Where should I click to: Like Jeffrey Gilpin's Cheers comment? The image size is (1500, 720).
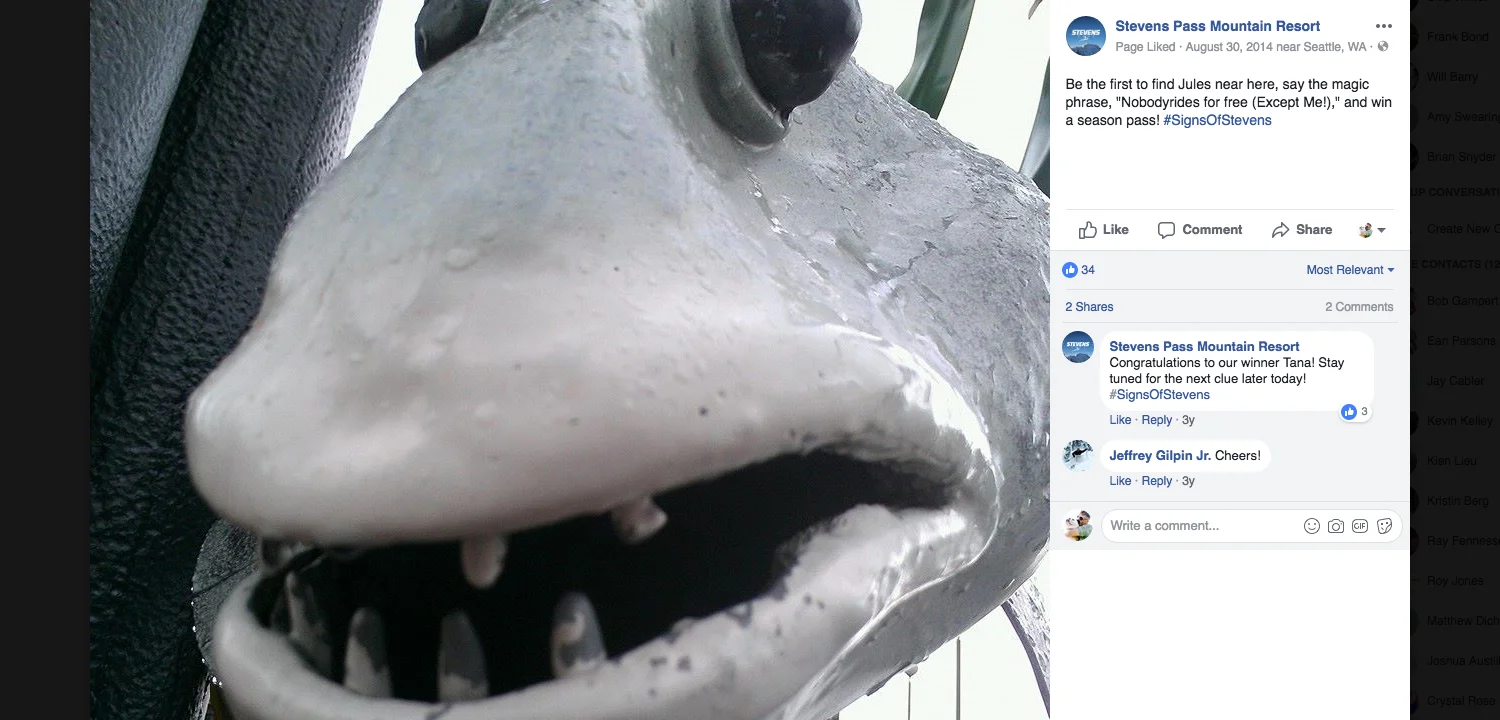[x=1120, y=481]
